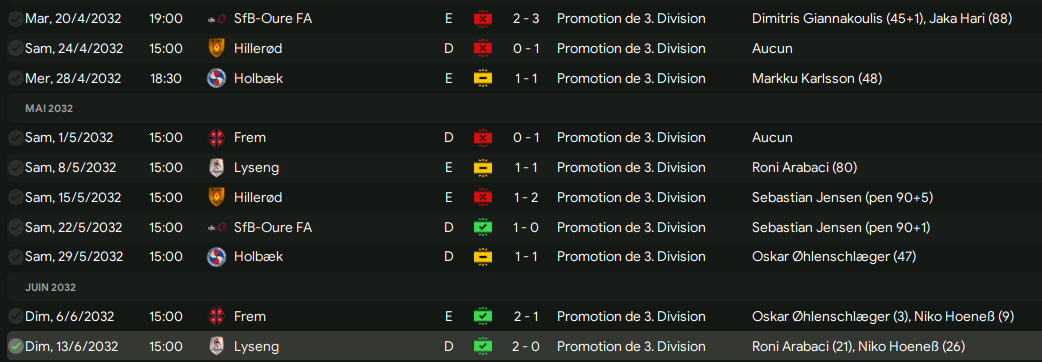Open the 2 - 0 score against Lyseng
Viewport: 1042px width, 362px height.
click(x=527, y=346)
